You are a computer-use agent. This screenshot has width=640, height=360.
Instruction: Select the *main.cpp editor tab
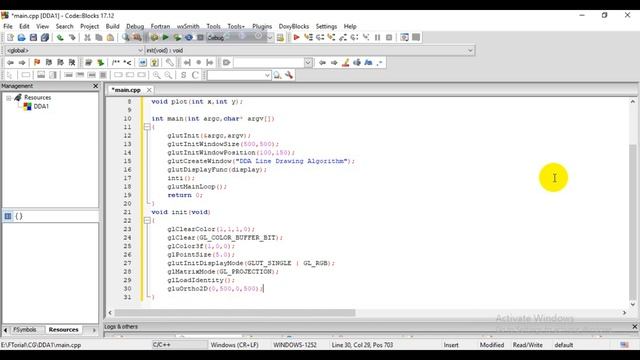[x=126, y=90]
